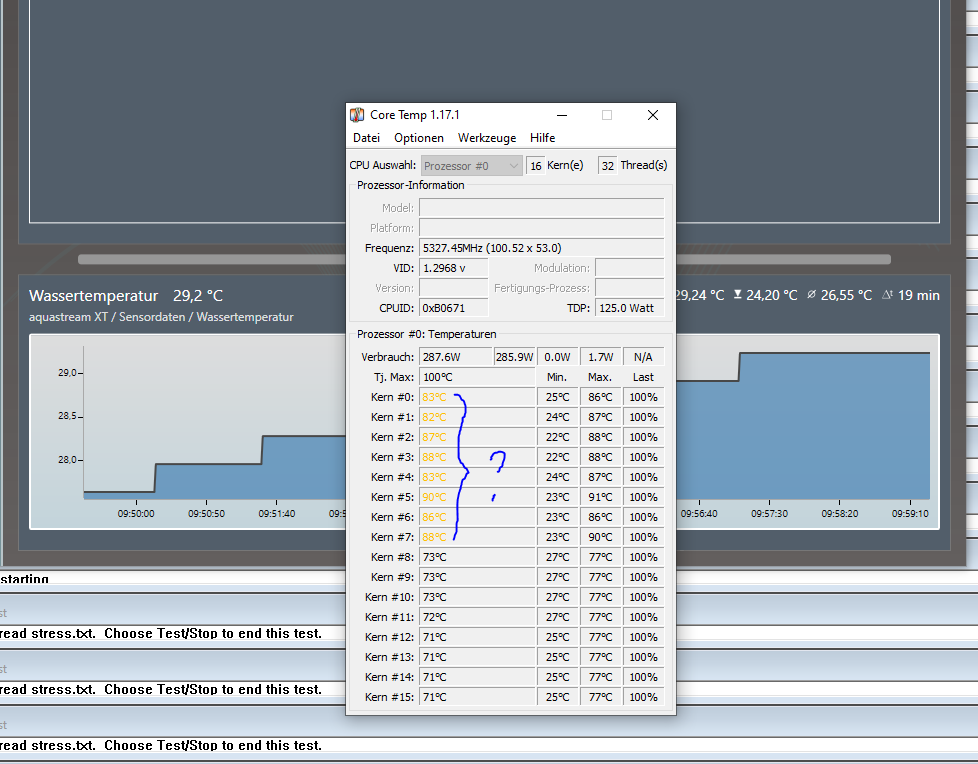978x764 pixels.
Task: Click the Max. column header
Action: point(599,377)
